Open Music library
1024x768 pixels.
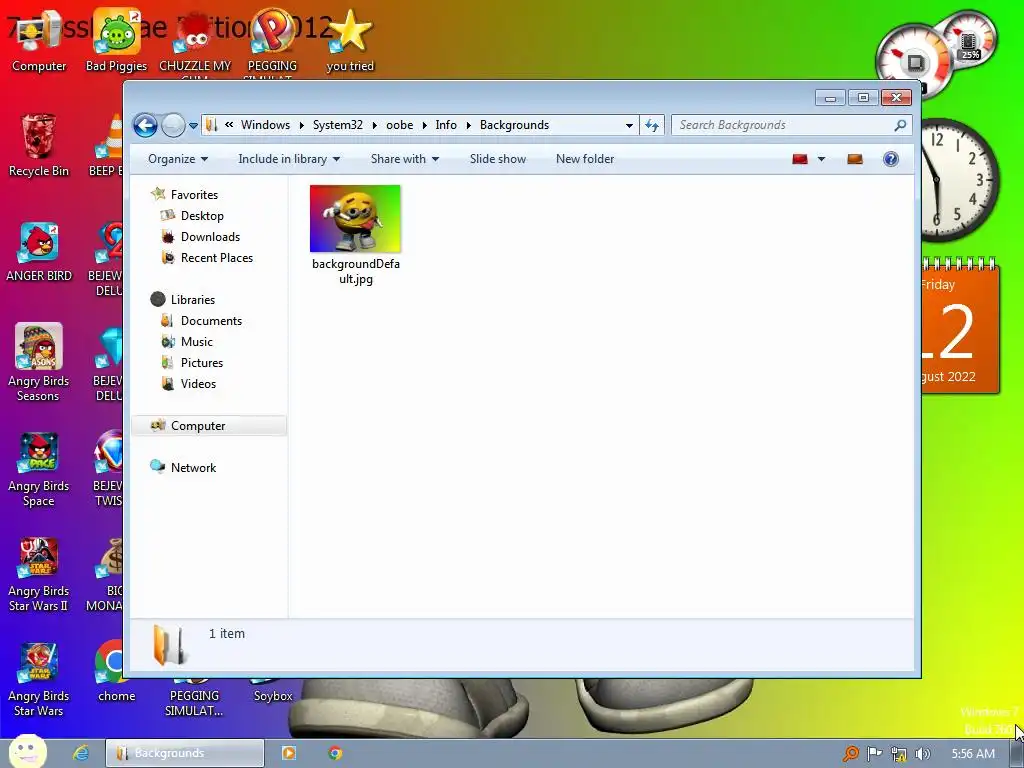coord(197,341)
